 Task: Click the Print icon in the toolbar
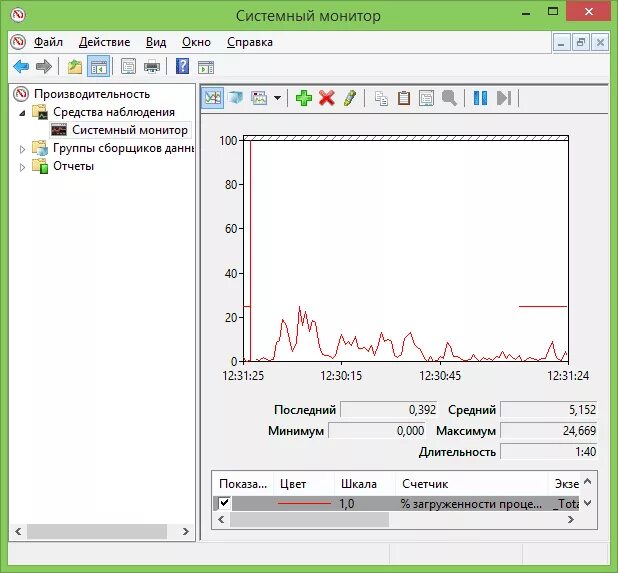pos(152,67)
